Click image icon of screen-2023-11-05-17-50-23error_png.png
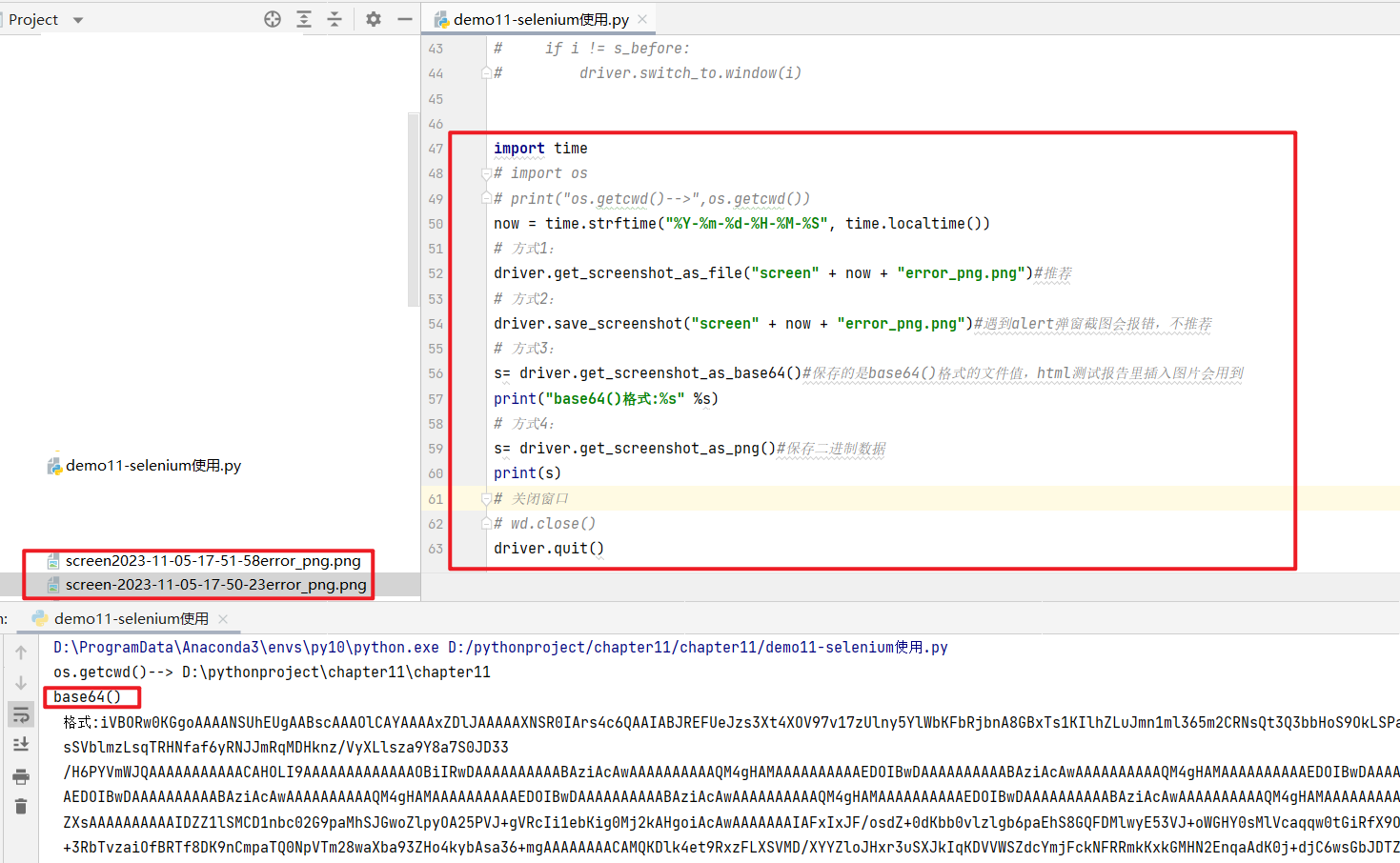 54,585
